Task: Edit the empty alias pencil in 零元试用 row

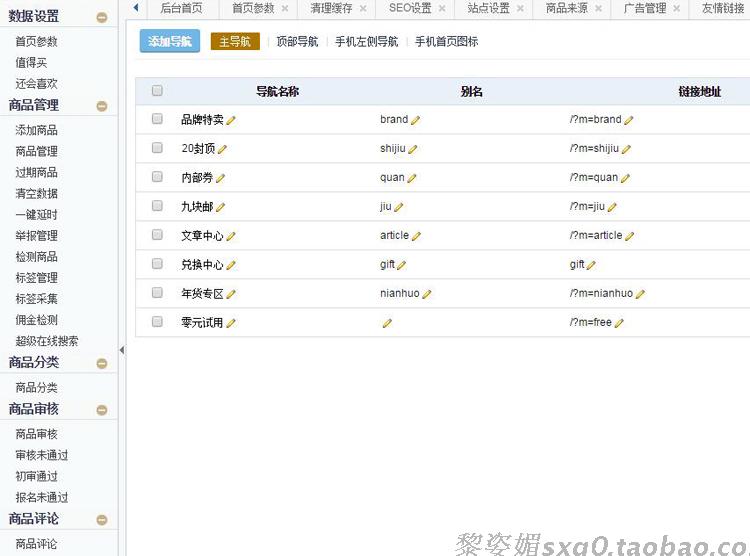Action: click(x=387, y=323)
